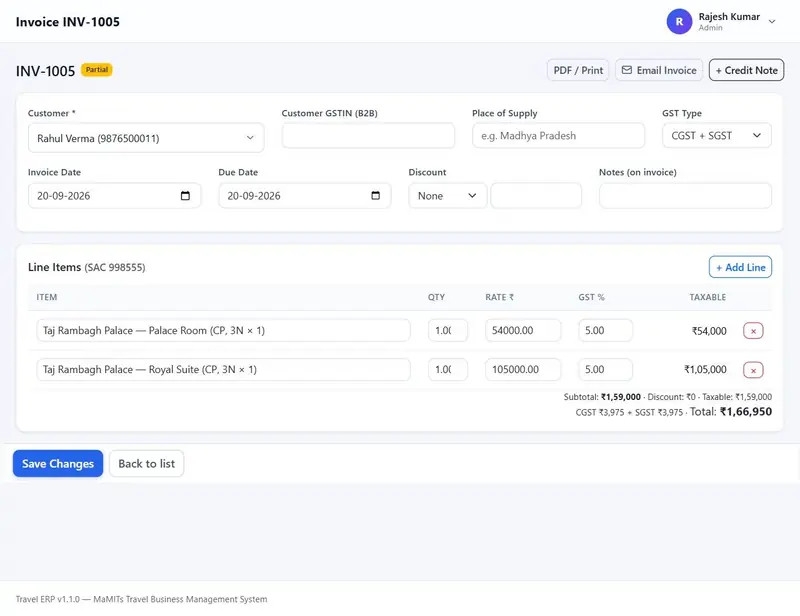This screenshot has height=616, width=800.
Task: Click the Invoice Date field
Action: click(114, 196)
